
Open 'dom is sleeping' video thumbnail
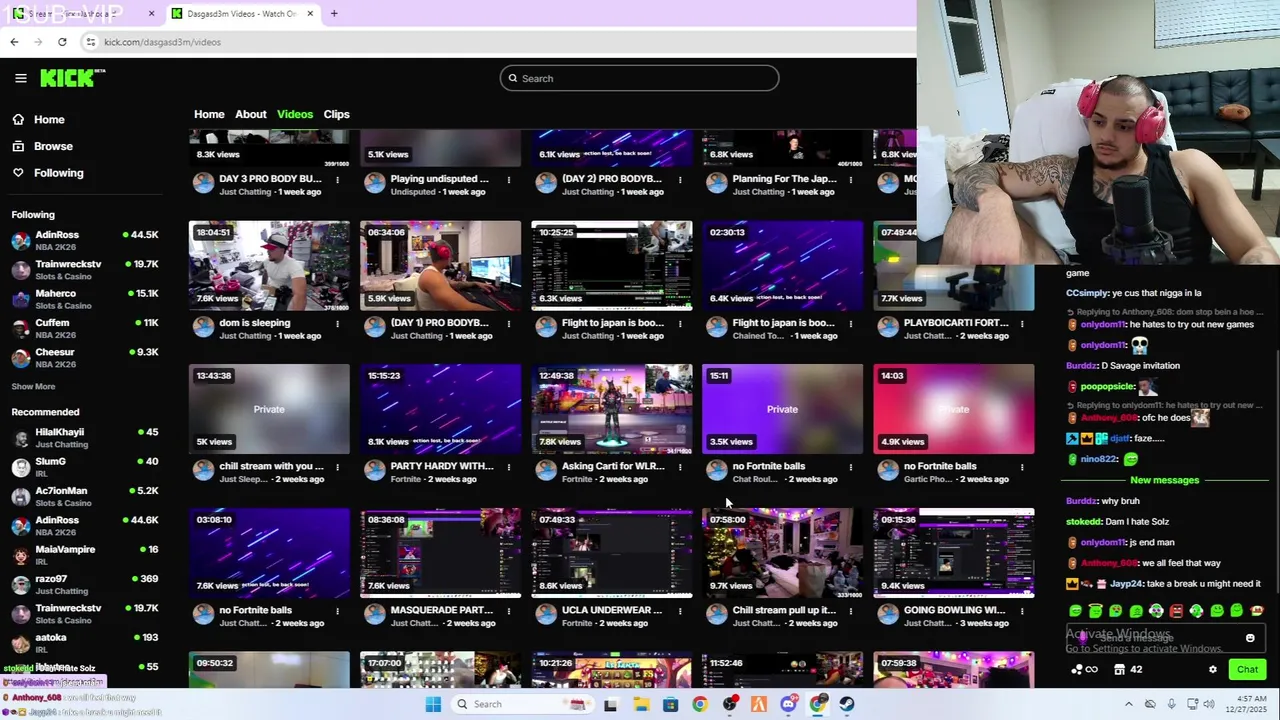pyautogui.click(x=269, y=266)
